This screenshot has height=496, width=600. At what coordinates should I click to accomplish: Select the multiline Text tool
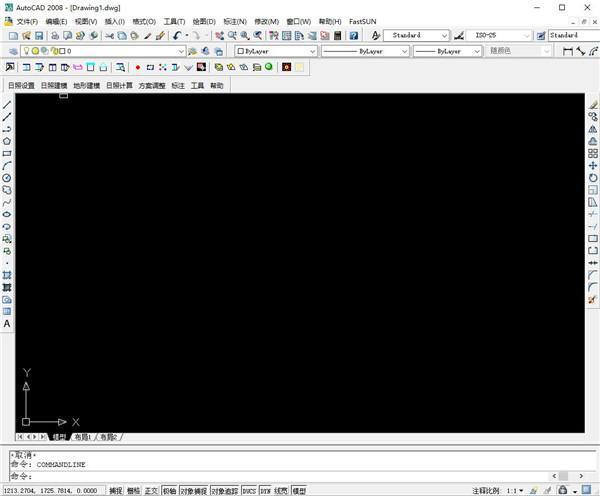click(x=7, y=324)
